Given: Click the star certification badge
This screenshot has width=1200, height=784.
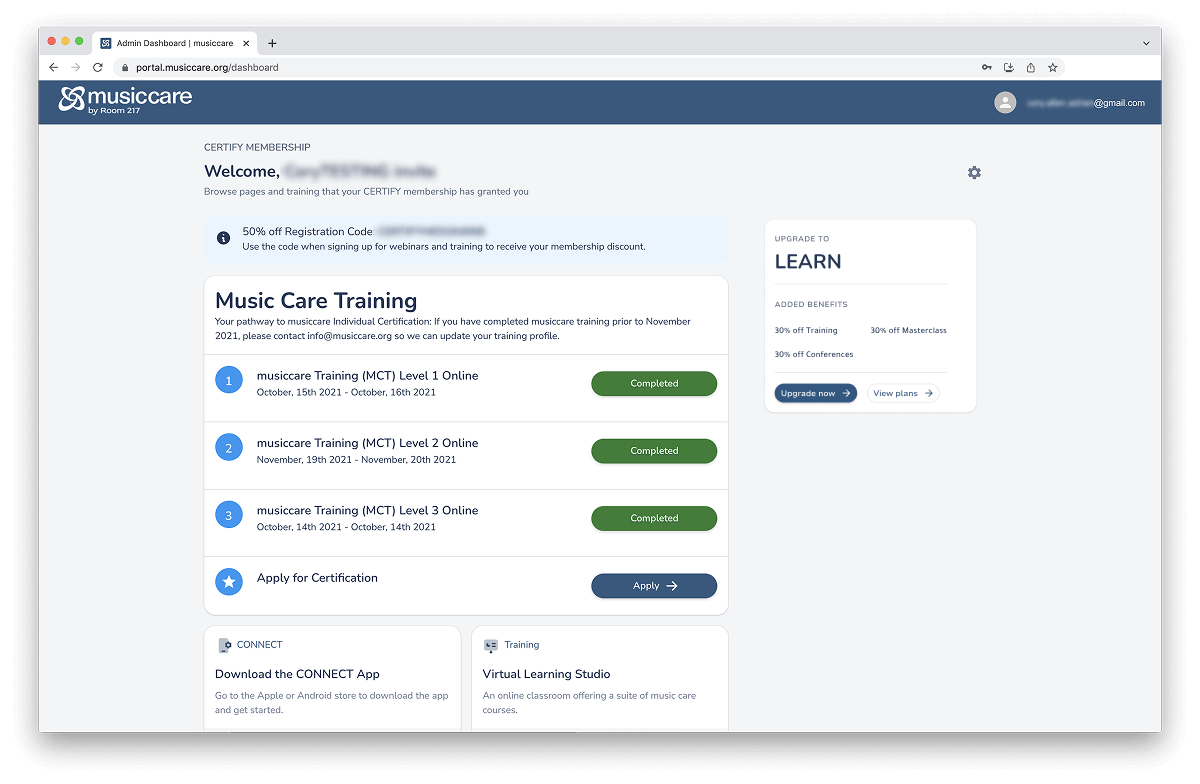Looking at the screenshot, I should point(229,581).
